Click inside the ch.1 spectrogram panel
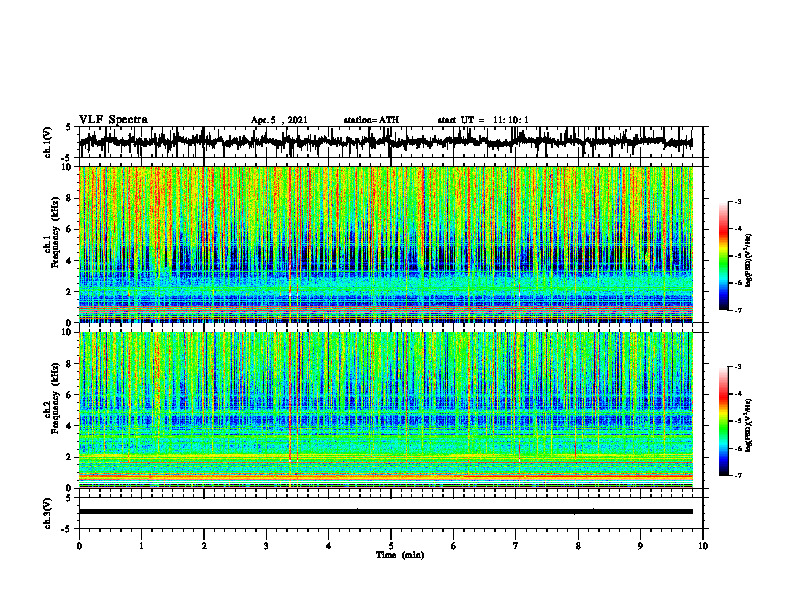The image size is (792, 612). pos(386,244)
